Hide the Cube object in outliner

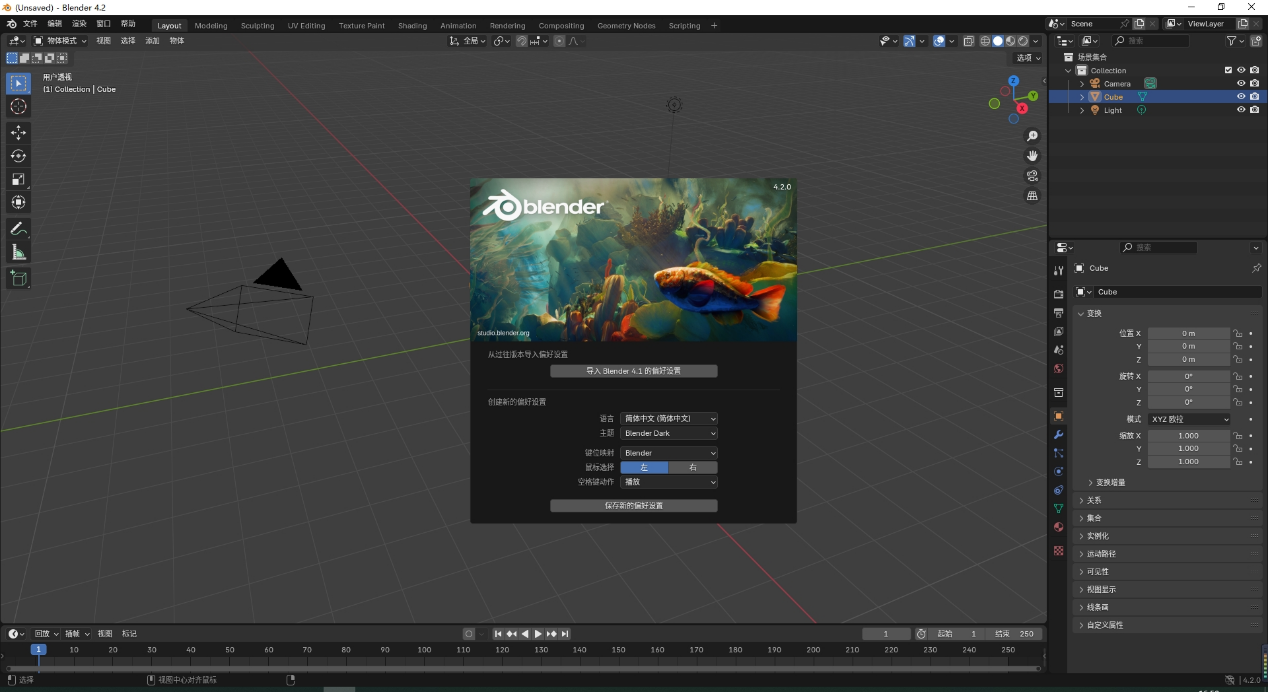(1241, 97)
